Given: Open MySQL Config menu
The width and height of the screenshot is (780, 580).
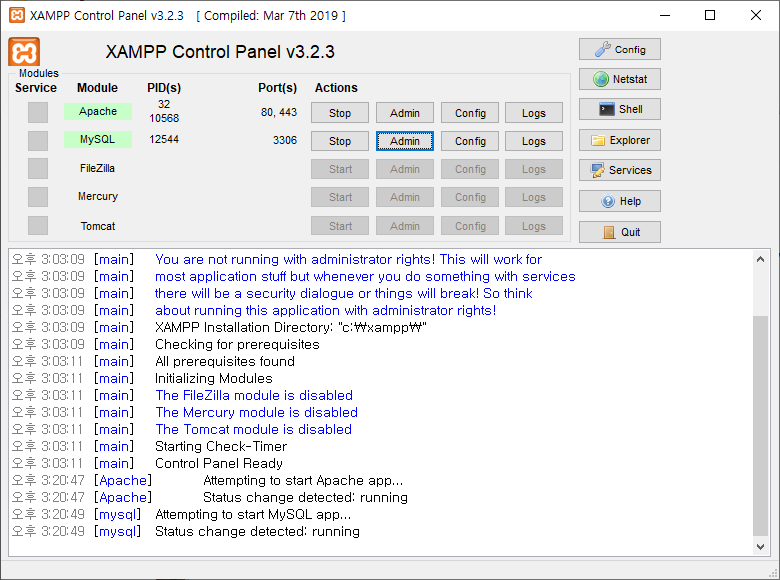Looking at the screenshot, I should pos(470,141).
